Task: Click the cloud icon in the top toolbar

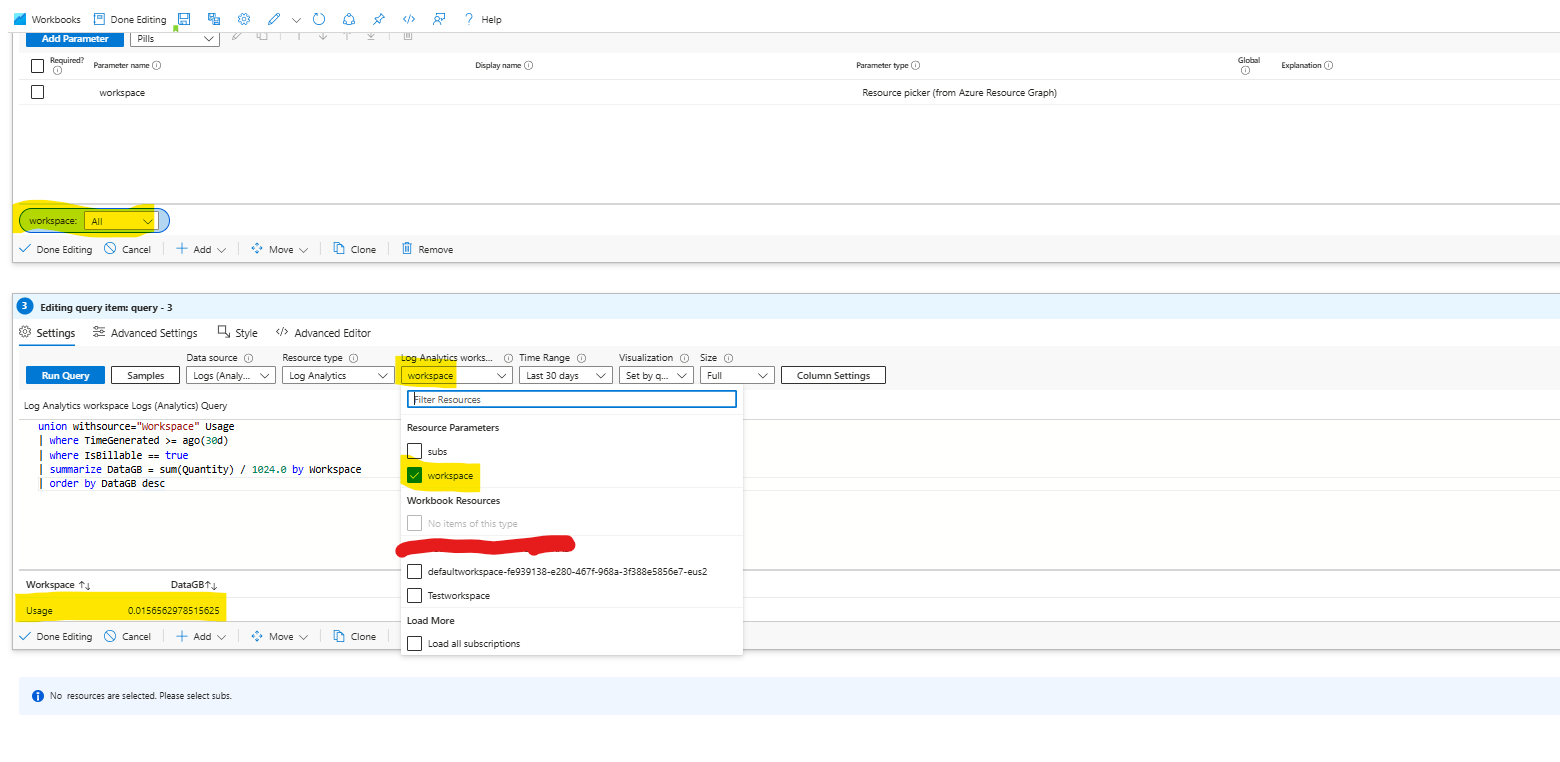Action: [348, 18]
